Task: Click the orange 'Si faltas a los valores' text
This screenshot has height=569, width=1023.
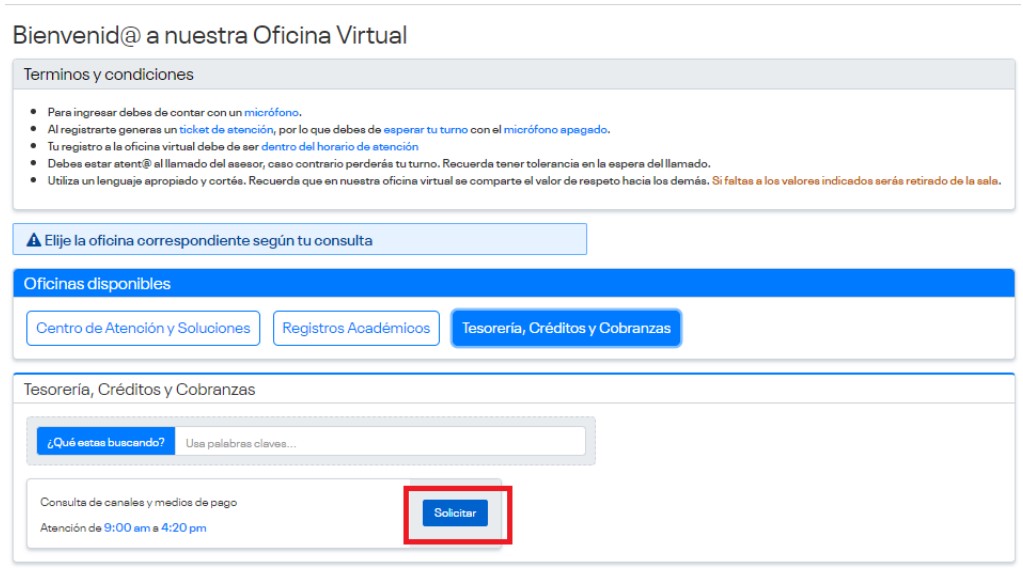Action: 855,181
